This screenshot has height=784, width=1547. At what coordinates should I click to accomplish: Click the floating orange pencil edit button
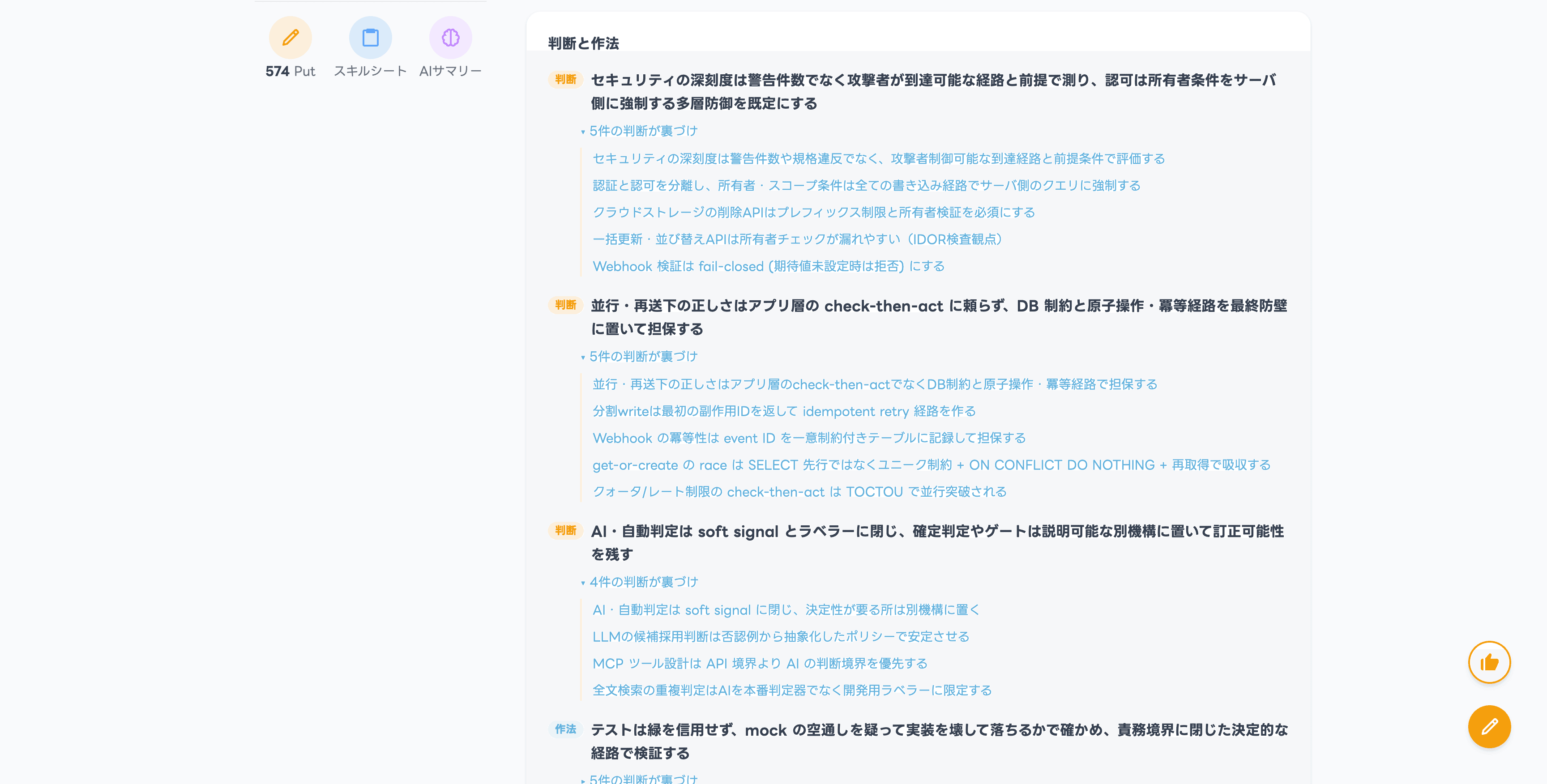(1489, 726)
